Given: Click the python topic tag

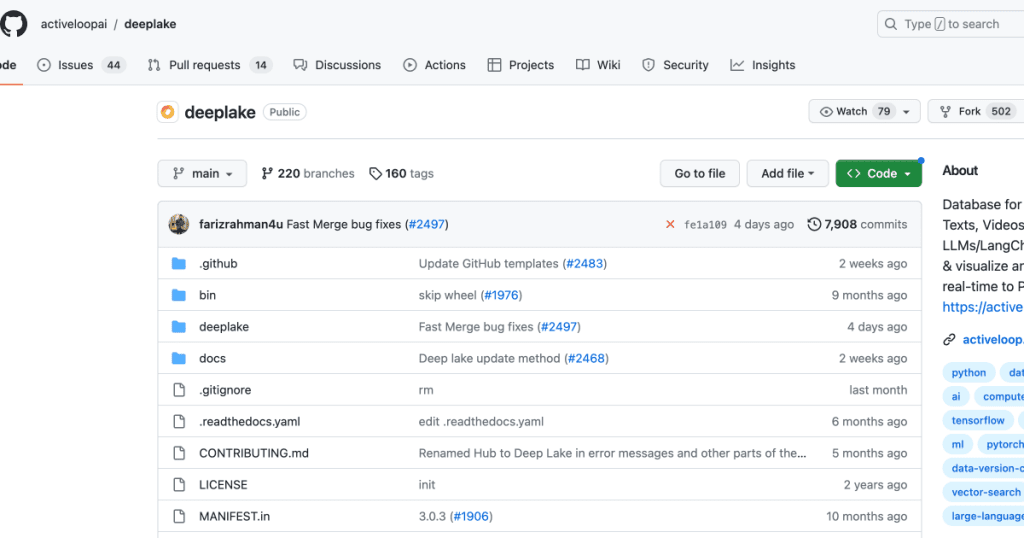Looking at the screenshot, I should point(968,372).
